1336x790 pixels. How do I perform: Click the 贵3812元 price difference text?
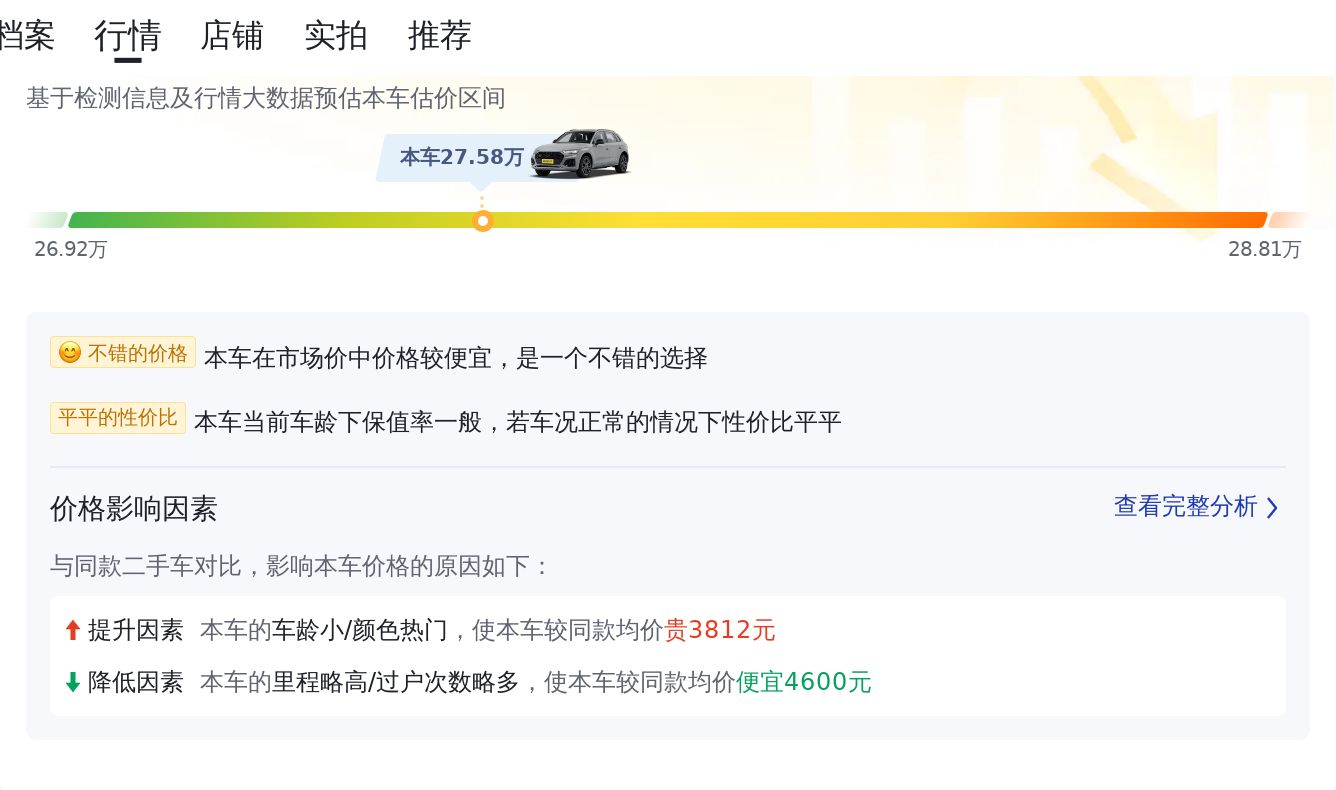coord(720,630)
